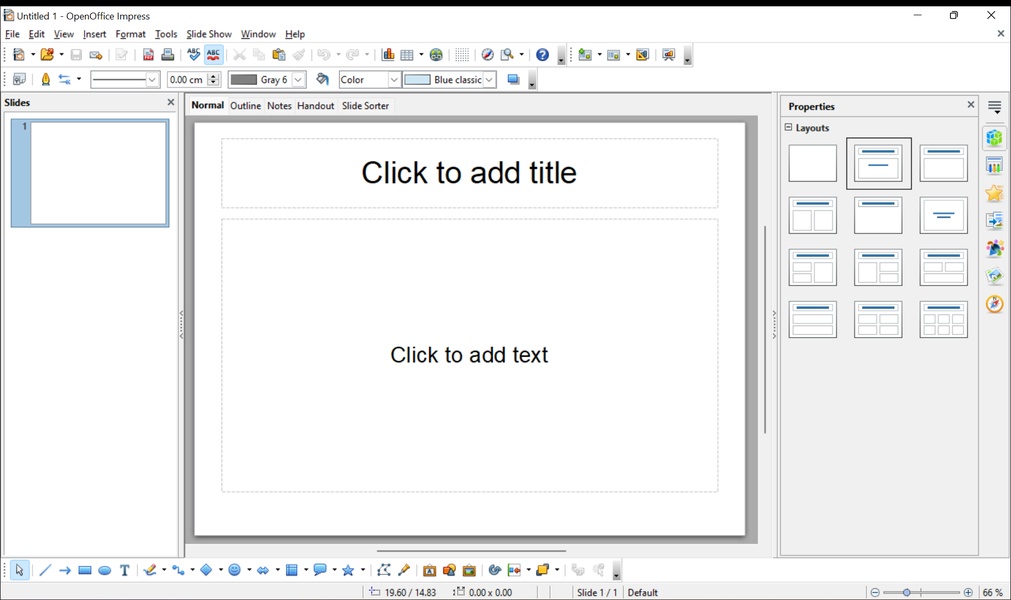1011x600 pixels.
Task: Open Custom Animation sidebar star icon
Action: click(x=994, y=194)
